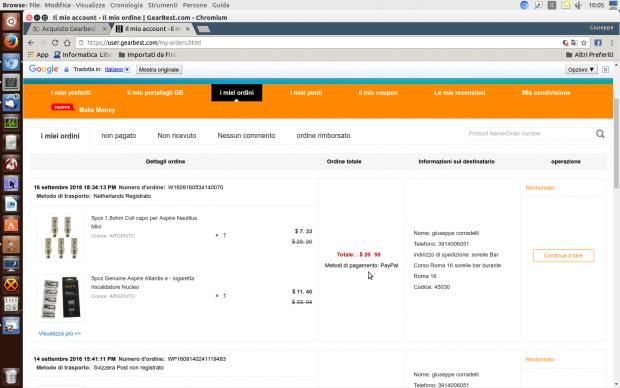
Task: Click the Giuseppe profile button
Action: pyautogui.click(x=601, y=28)
